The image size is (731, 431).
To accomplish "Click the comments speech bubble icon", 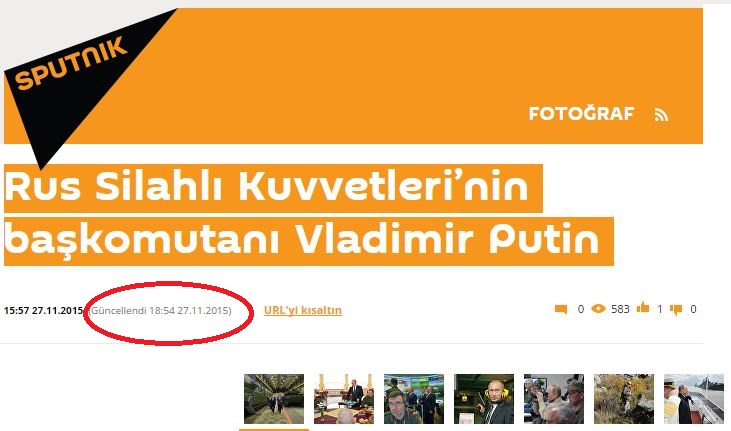I will (x=561, y=309).
